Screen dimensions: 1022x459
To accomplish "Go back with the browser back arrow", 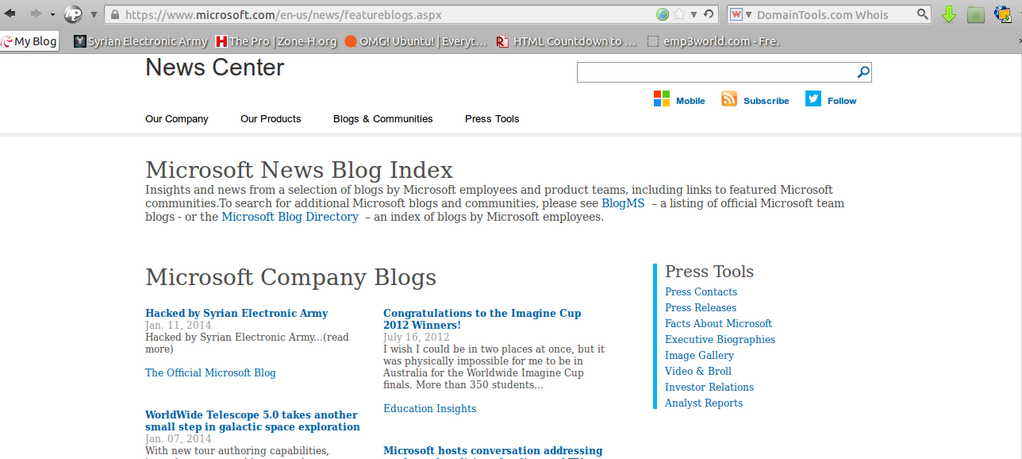I will click(x=10, y=14).
